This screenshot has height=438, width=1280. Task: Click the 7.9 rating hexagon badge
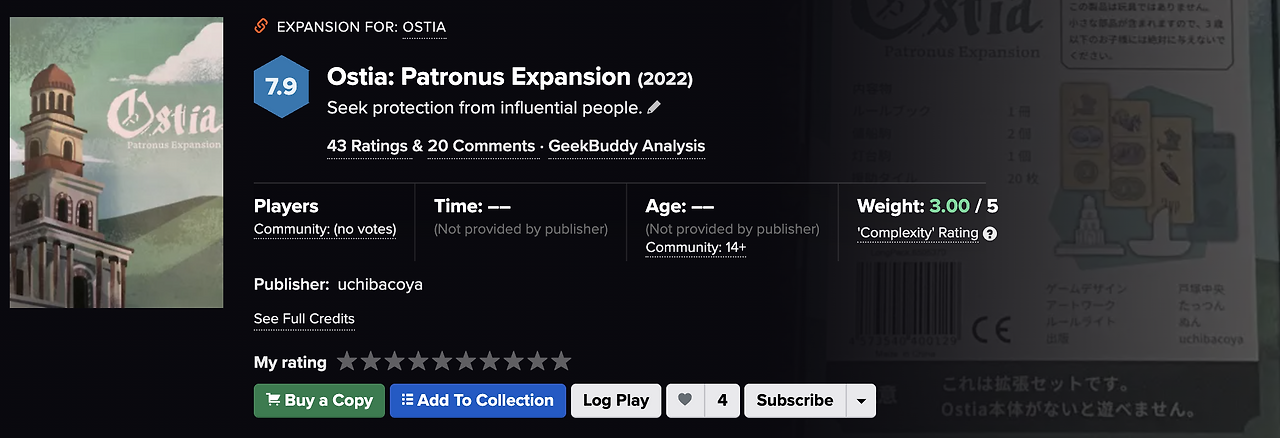(282, 87)
